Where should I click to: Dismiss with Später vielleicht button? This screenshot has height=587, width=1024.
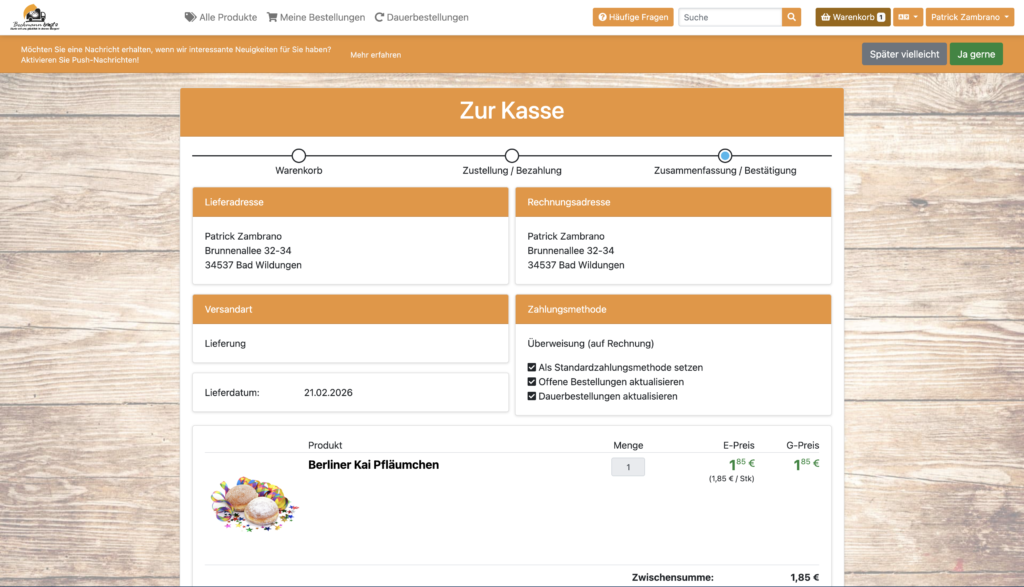904,54
